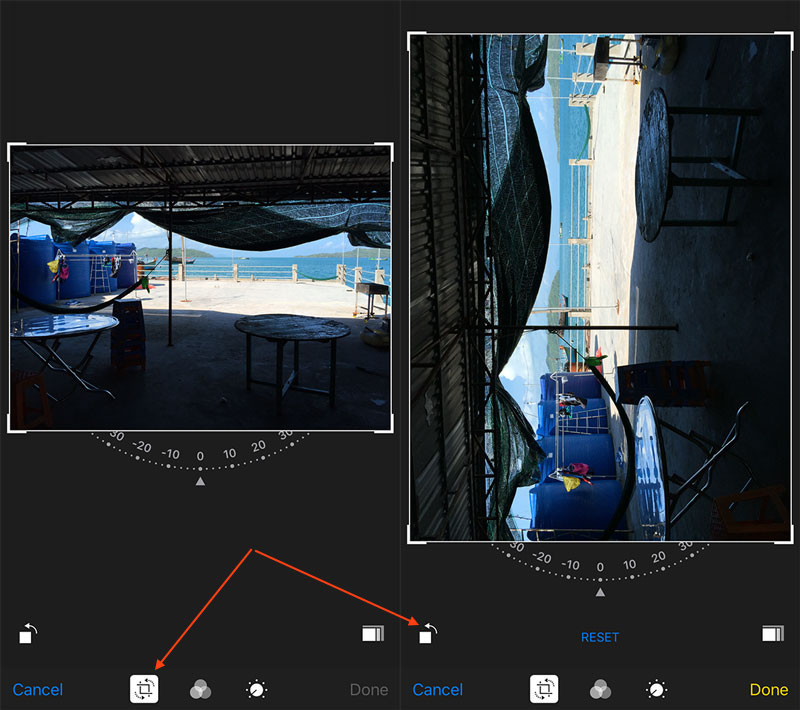Tap RESET to undo the rotation
Image resolution: width=800 pixels, height=710 pixels.
coord(600,637)
